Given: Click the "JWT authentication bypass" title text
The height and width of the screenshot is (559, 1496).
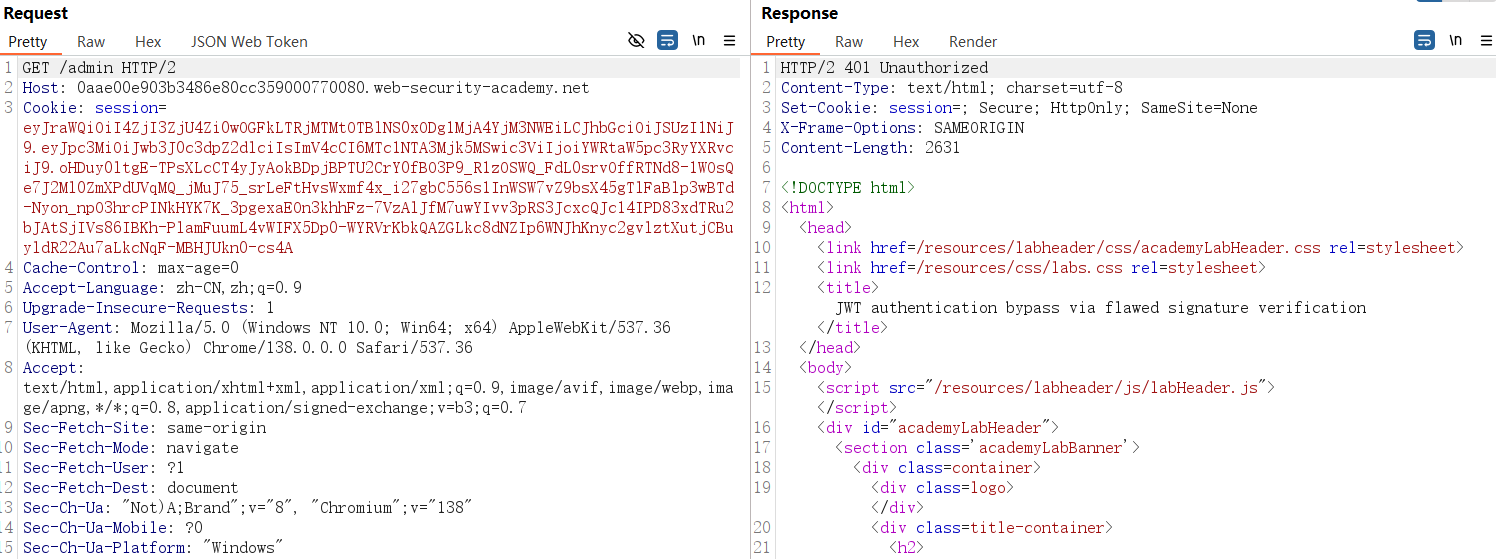Looking at the screenshot, I should (1100, 308).
